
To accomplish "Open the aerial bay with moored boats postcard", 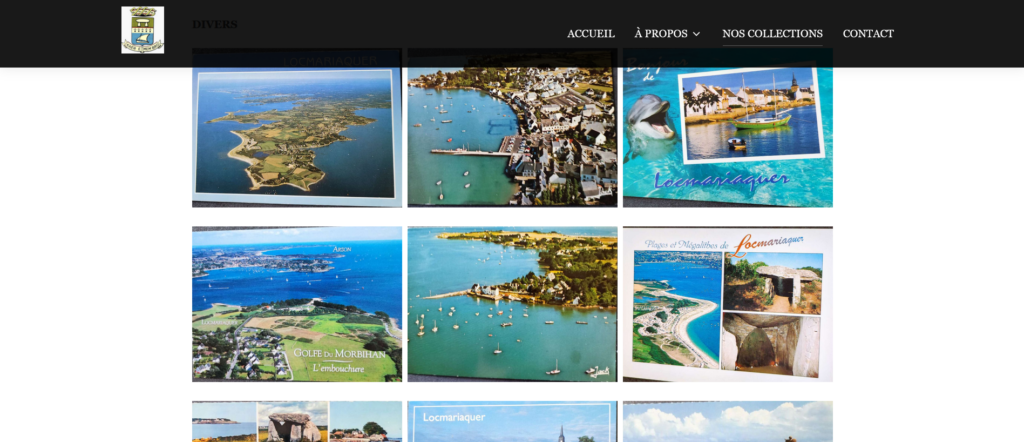I will click(x=512, y=304).
